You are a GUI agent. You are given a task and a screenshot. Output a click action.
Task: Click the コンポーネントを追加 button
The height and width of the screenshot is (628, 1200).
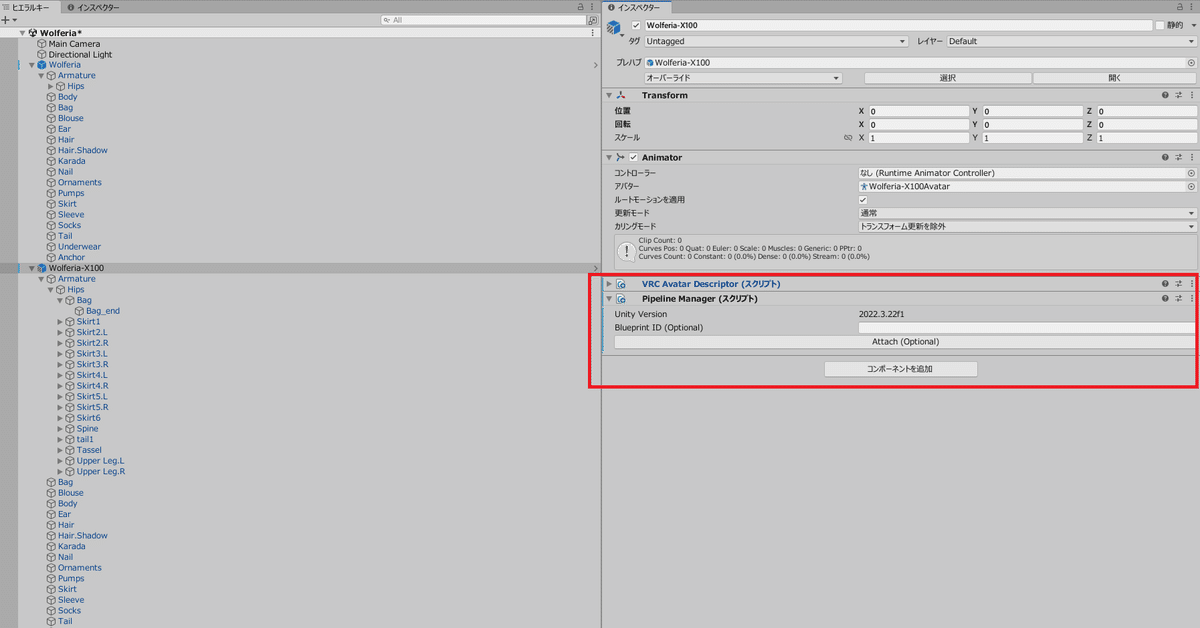click(x=901, y=369)
